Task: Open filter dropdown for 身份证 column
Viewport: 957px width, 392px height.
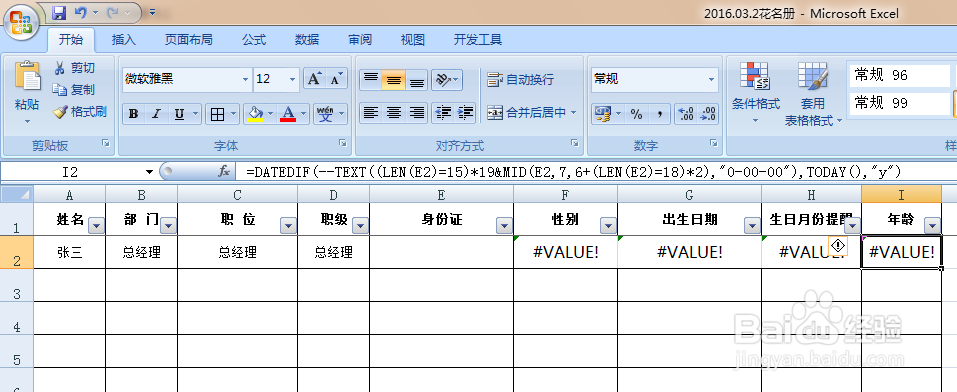Action: 504,226
